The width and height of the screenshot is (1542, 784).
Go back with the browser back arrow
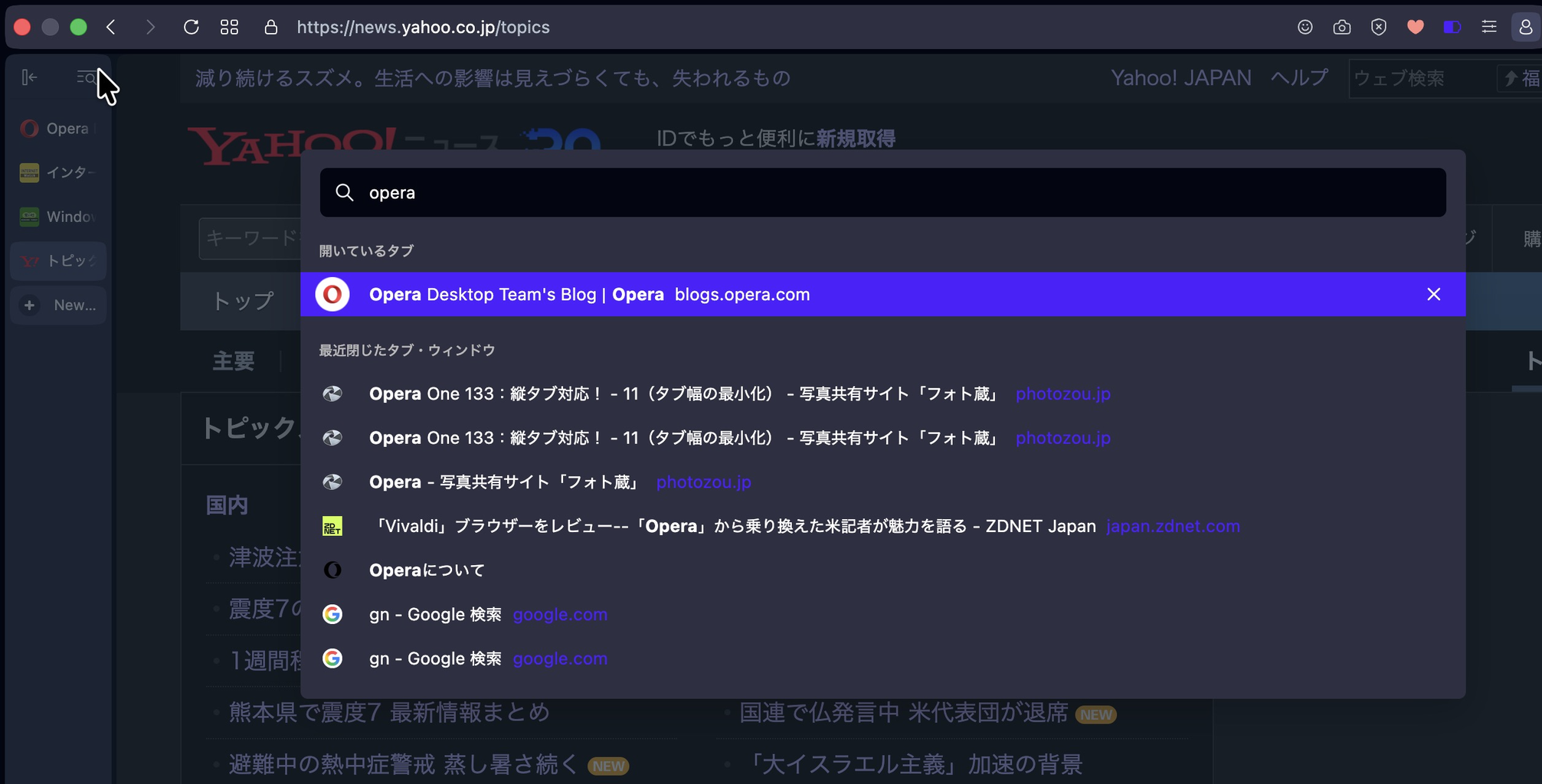[x=112, y=28]
